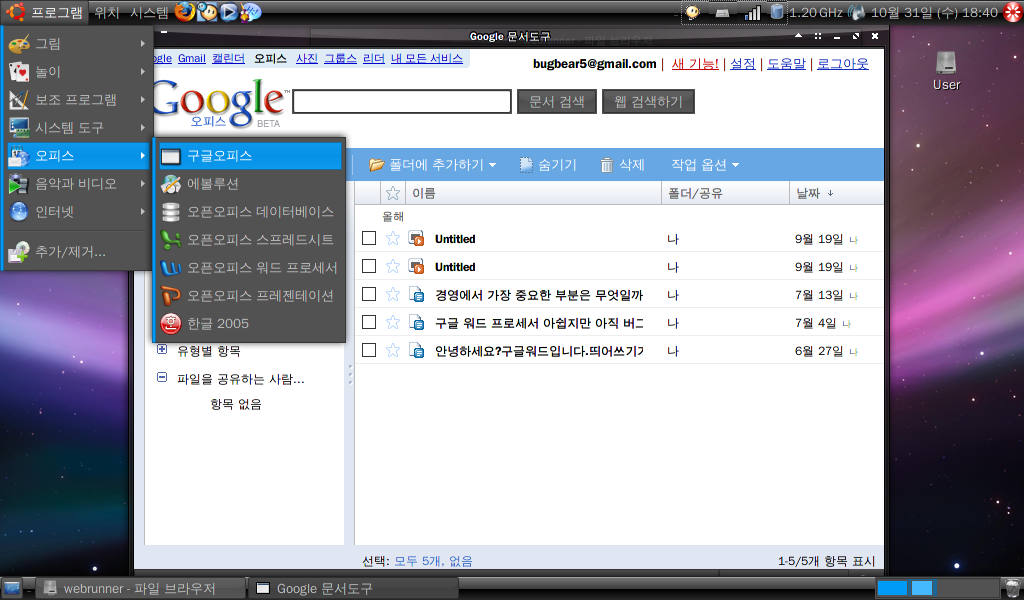
Task: Click the 모두 5개 selection link
Action: (418, 561)
